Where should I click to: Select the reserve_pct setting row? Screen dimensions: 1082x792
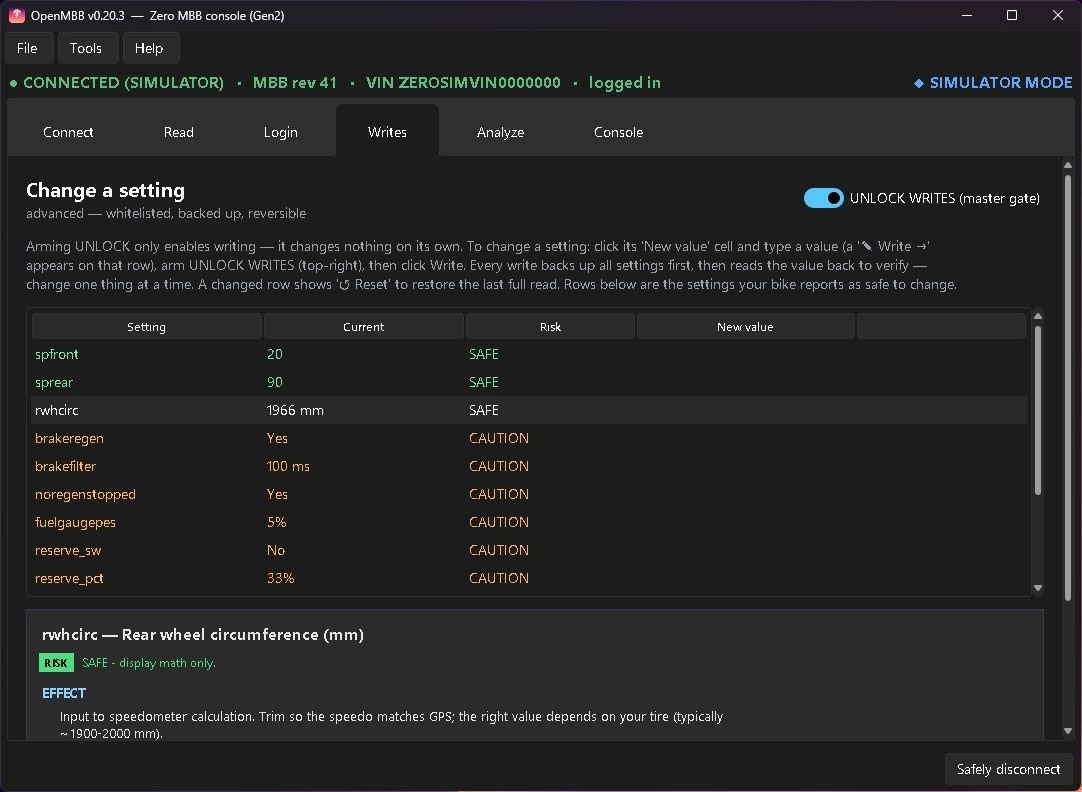(529, 578)
